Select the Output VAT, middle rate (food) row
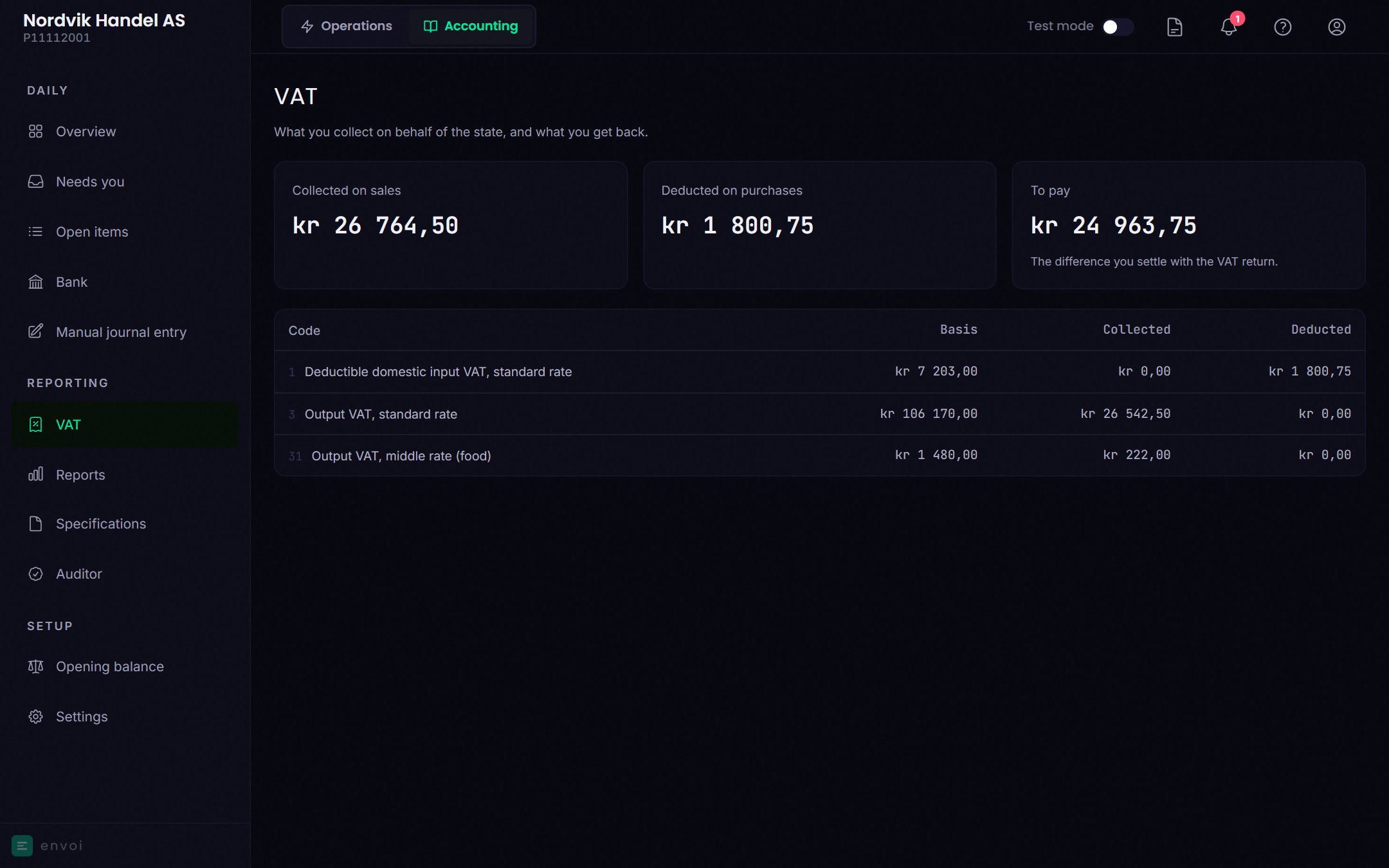Viewport: 1389px width, 868px height. tap(820, 455)
